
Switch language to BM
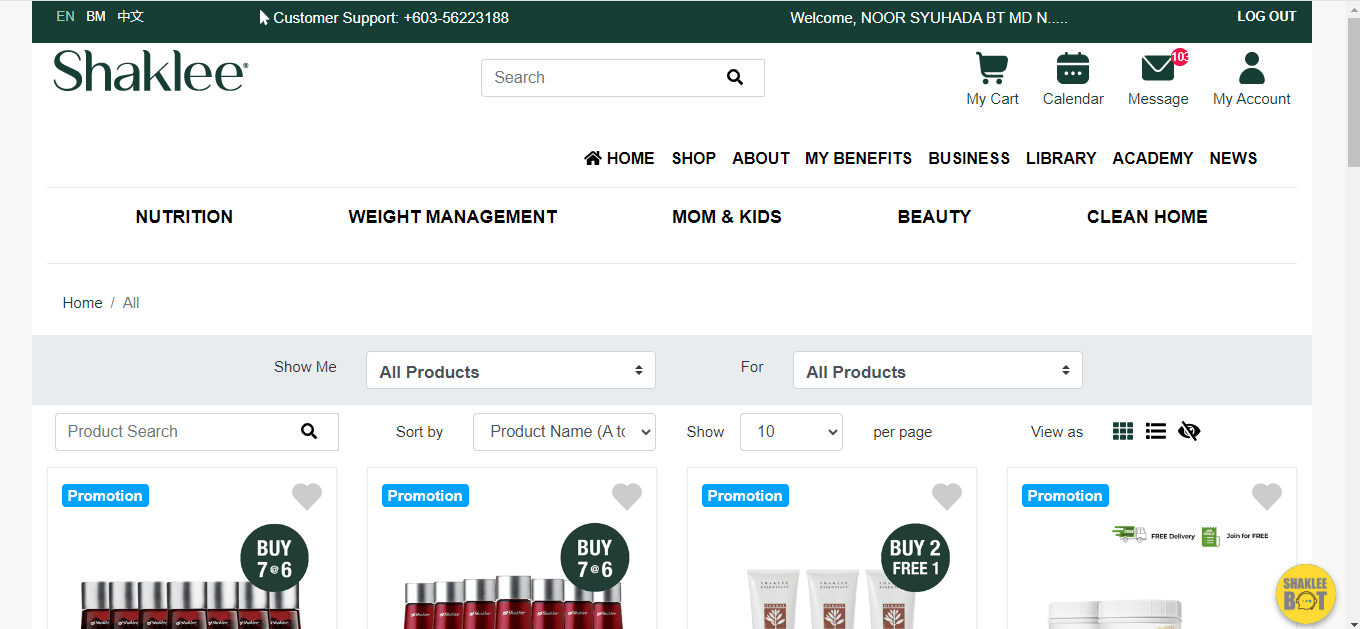[x=96, y=16]
